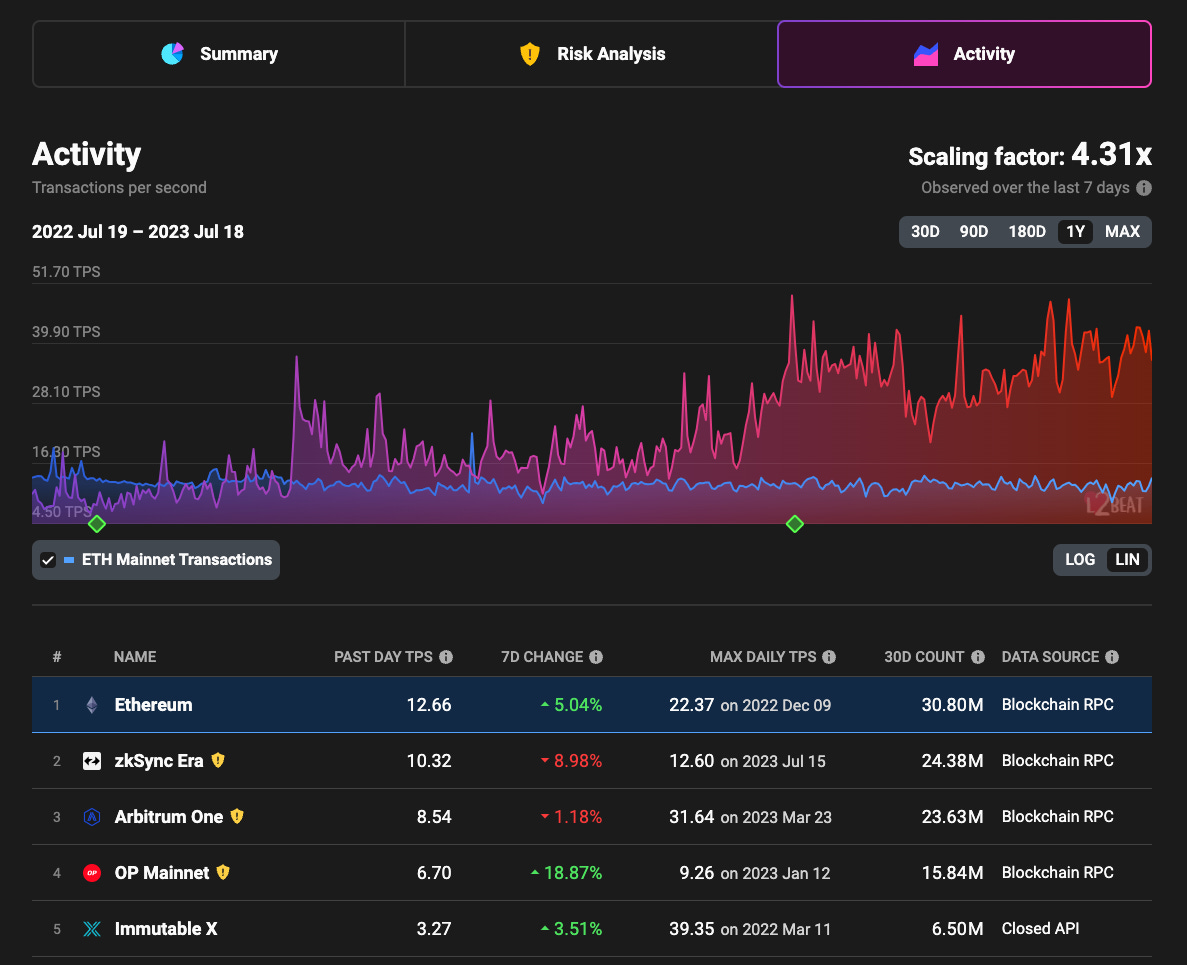Set chart range to 90D
The width and height of the screenshot is (1187, 965).
point(974,232)
